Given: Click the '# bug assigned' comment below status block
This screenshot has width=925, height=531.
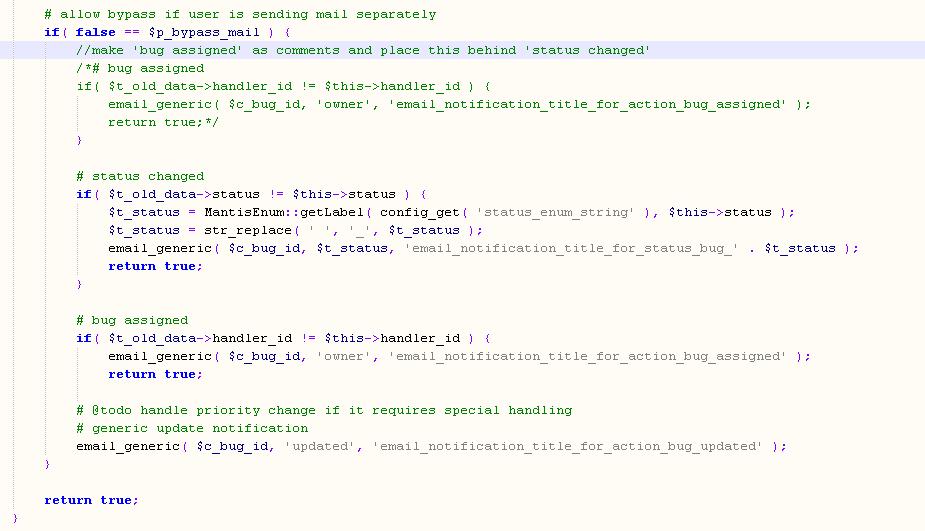Looking at the screenshot, I should point(132,320).
